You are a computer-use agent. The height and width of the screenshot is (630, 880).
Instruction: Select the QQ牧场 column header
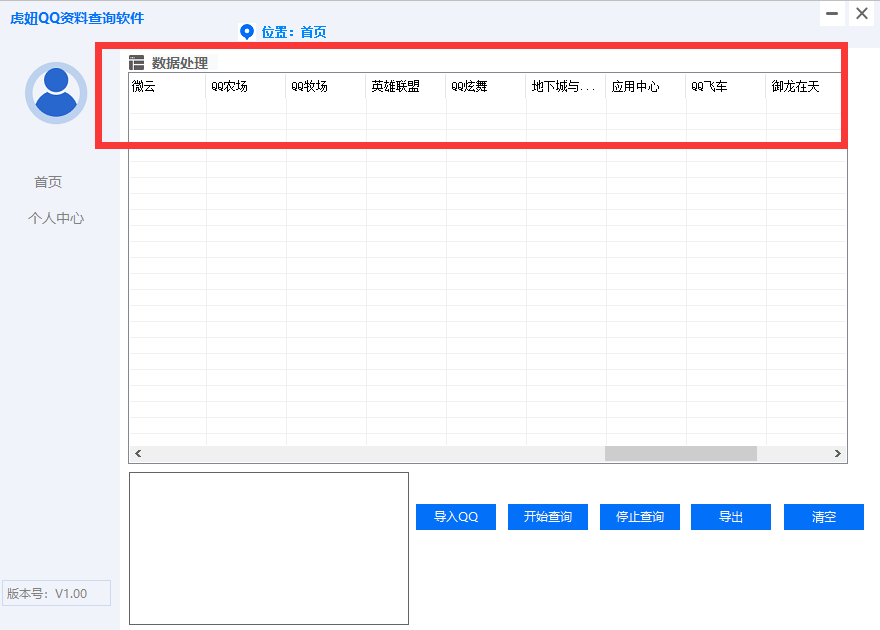pos(326,86)
